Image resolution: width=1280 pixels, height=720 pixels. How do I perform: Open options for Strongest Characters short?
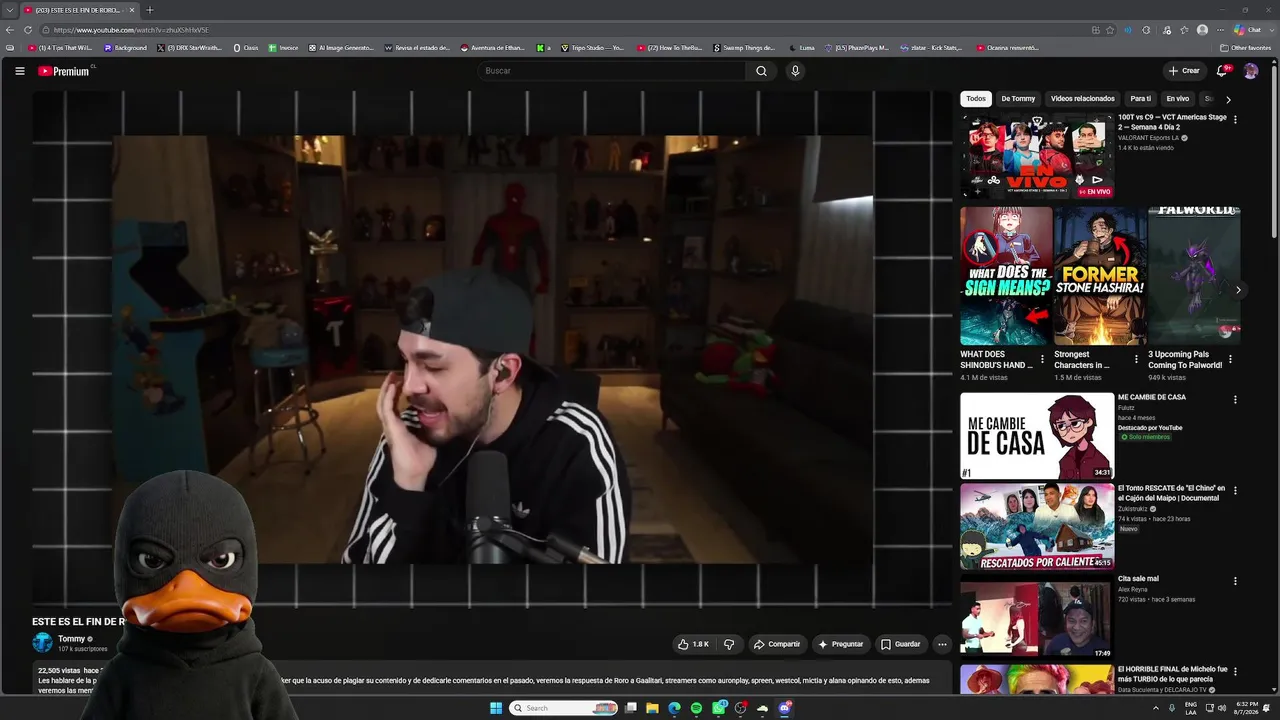coord(1136,359)
